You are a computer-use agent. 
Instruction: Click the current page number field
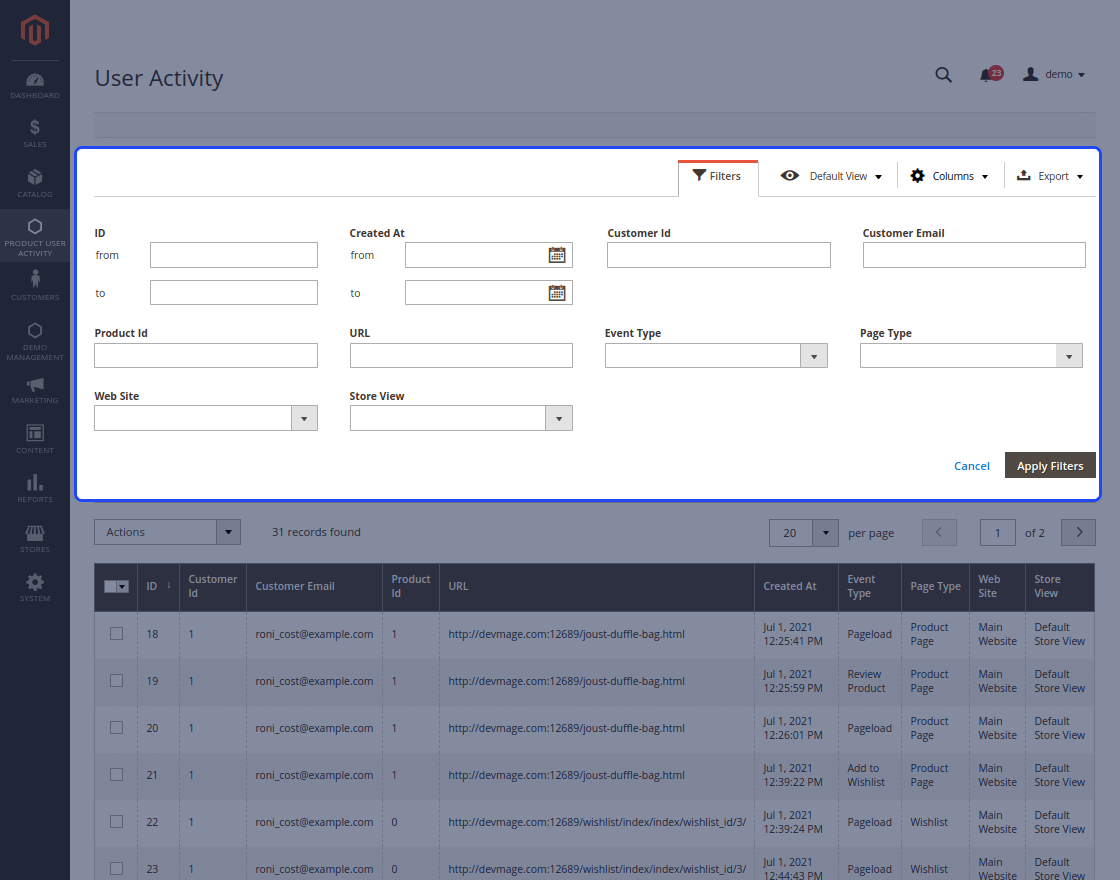(998, 533)
